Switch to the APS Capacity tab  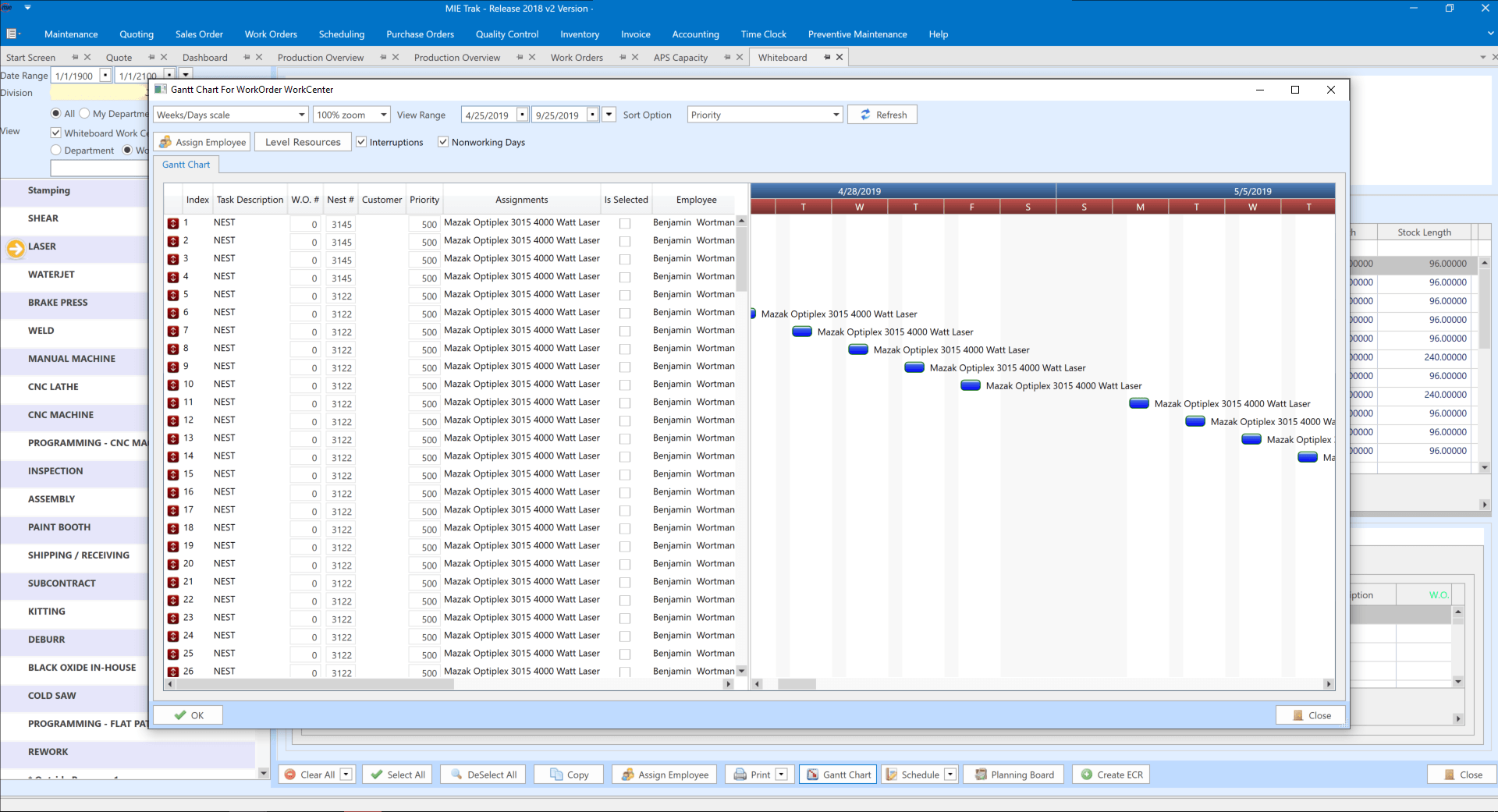point(680,57)
